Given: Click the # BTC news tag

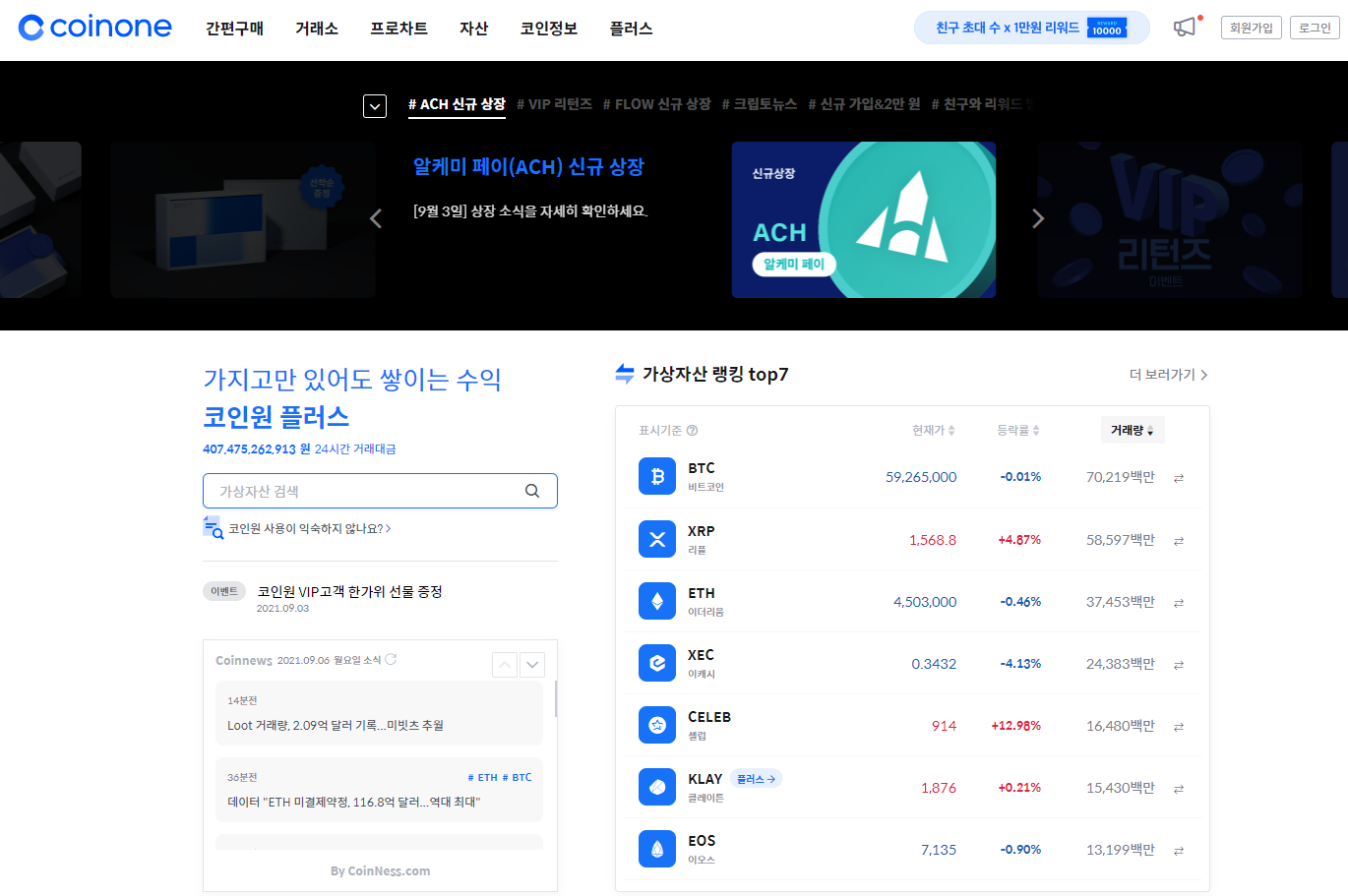Looking at the screenshot, I should (x=517, y=777).
